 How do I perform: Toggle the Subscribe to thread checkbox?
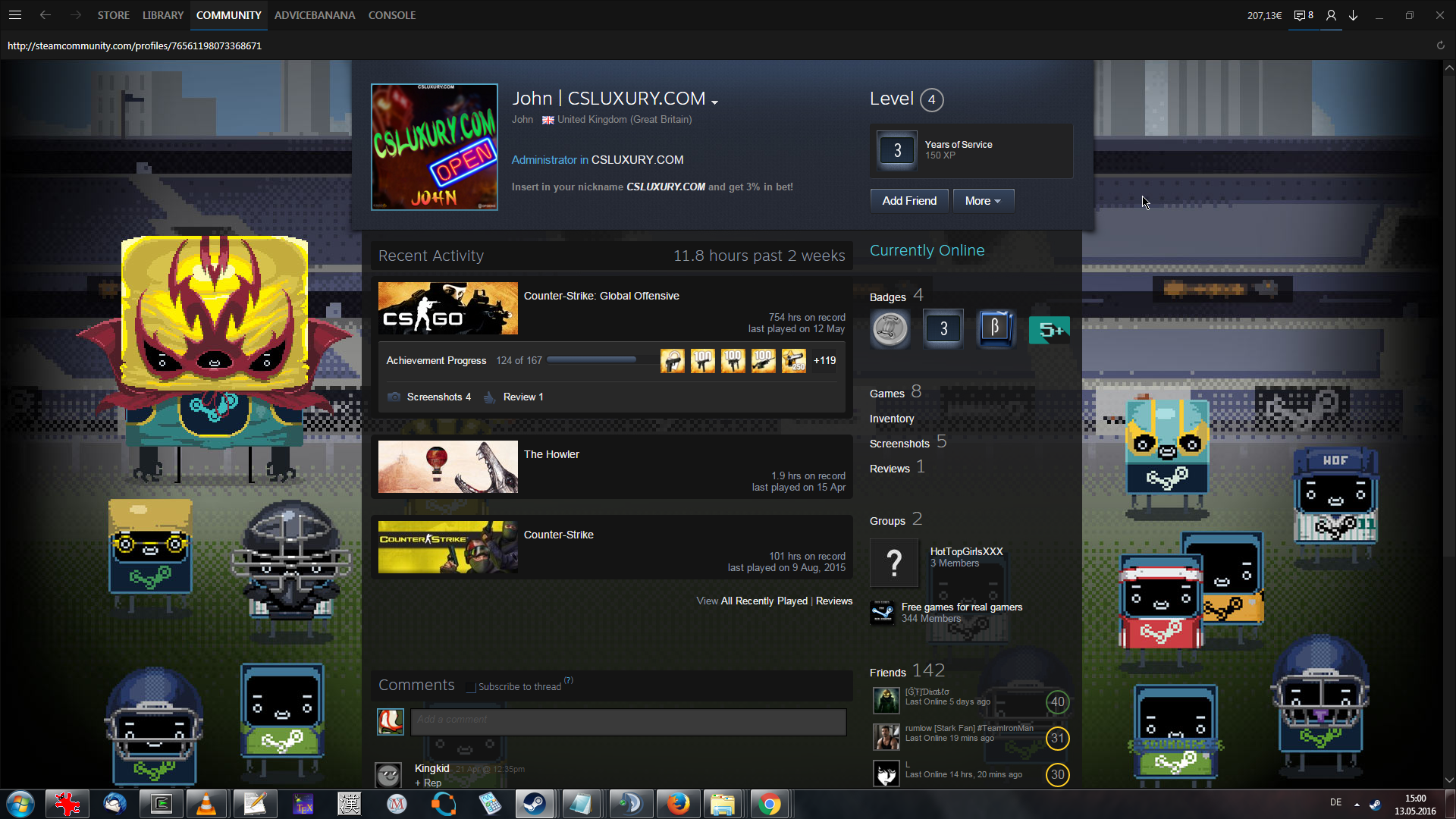471,687
